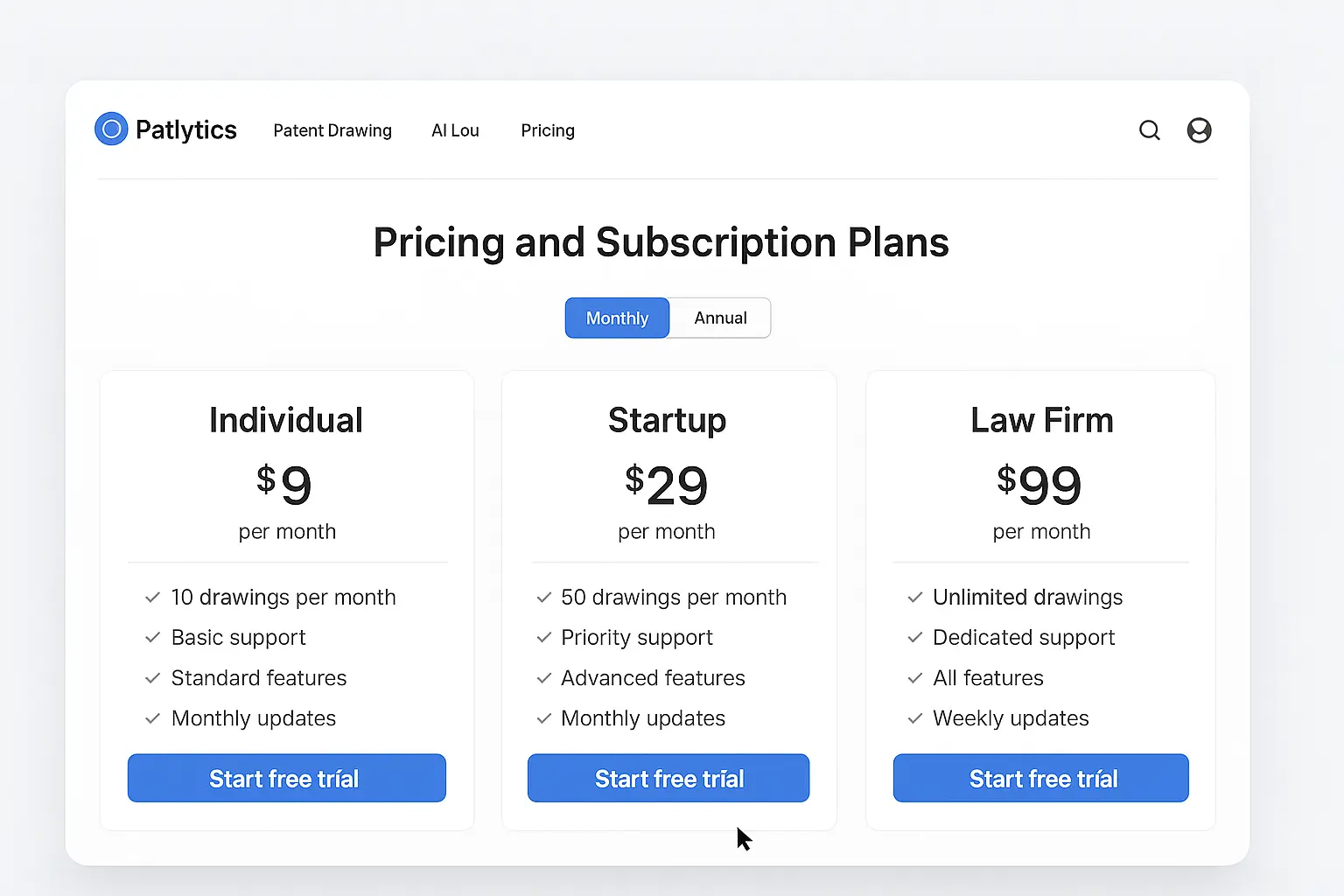Open search with the magnifier icon
1344x896 pixels.
click(x=1150, y=130)
